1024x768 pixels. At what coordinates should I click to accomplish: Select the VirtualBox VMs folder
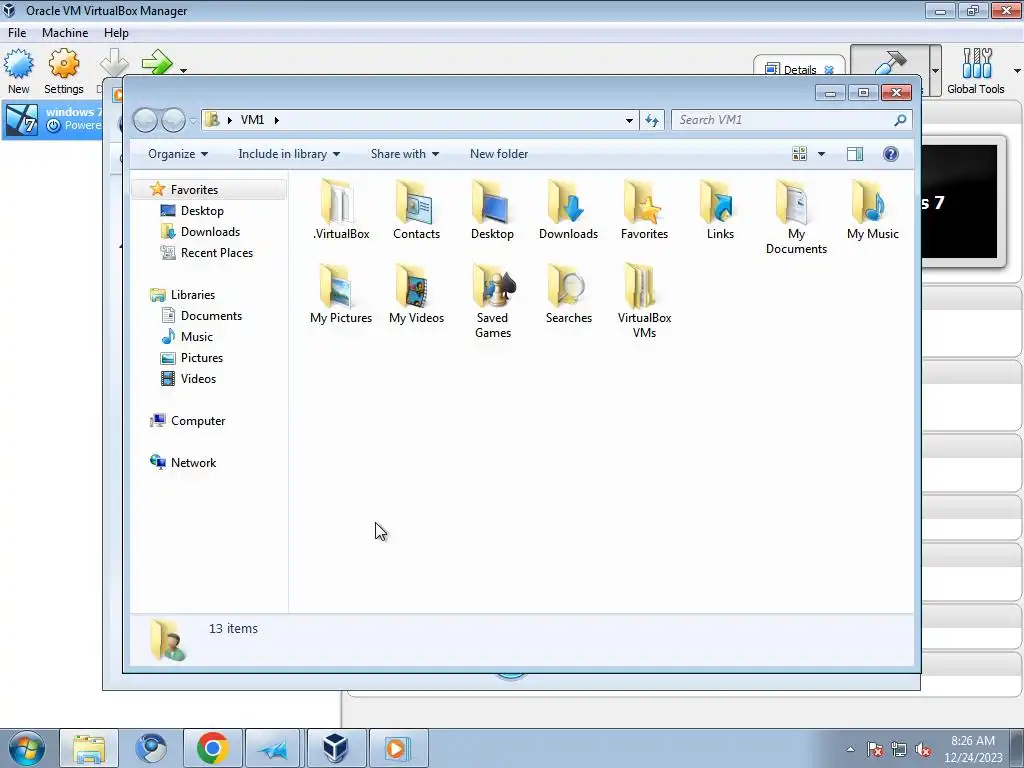(x=644, y=301)
